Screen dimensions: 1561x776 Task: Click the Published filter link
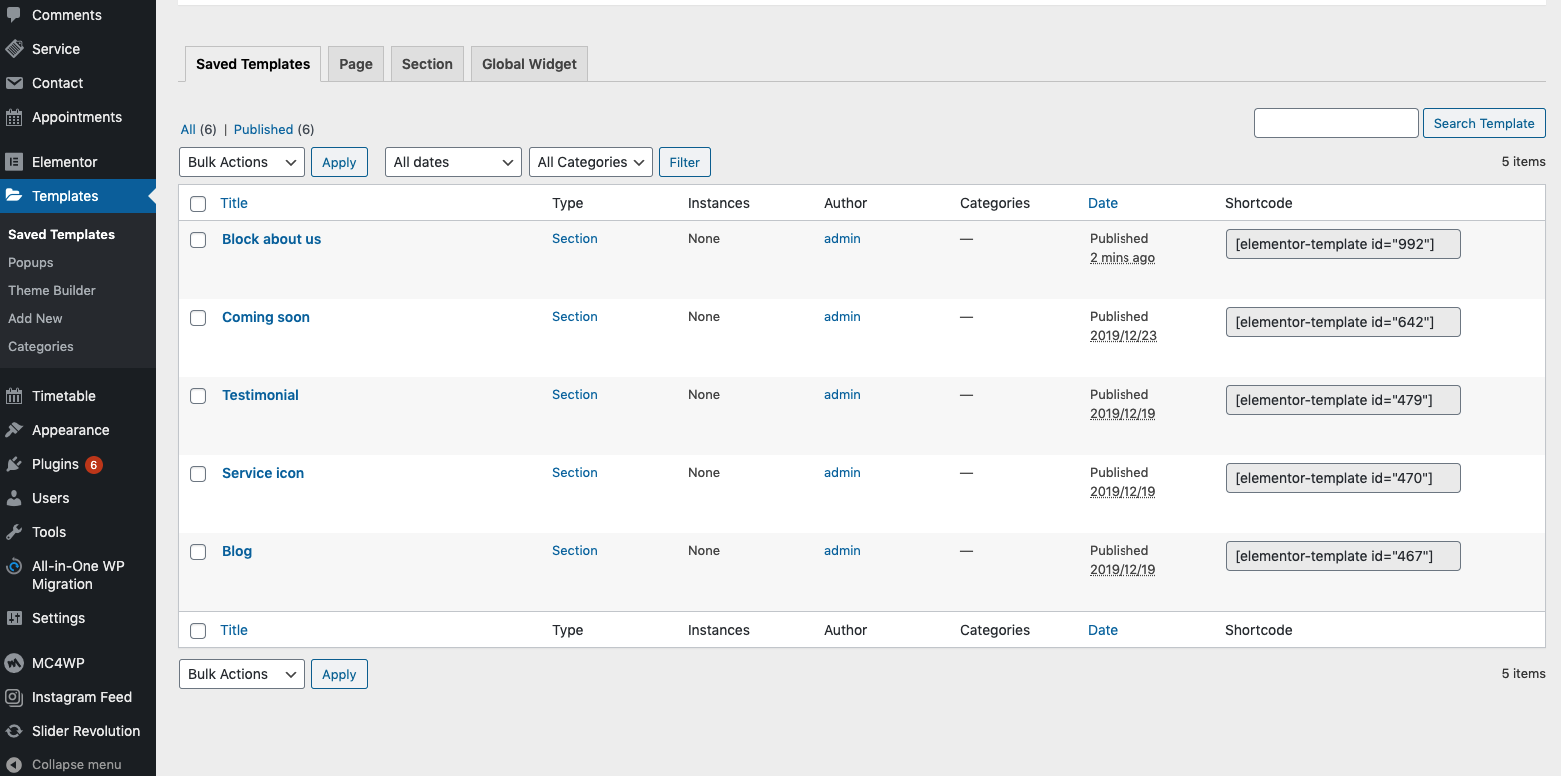(x=263, y=129)
